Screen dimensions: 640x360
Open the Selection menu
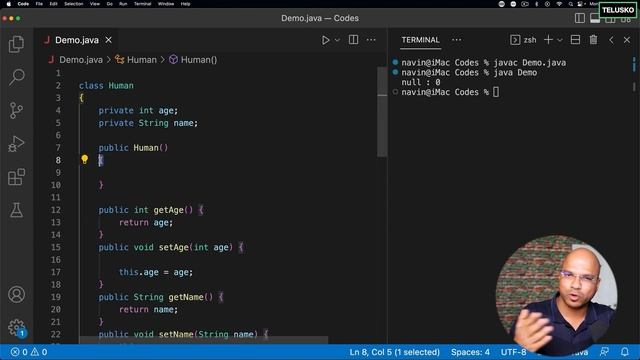point(73,4)
